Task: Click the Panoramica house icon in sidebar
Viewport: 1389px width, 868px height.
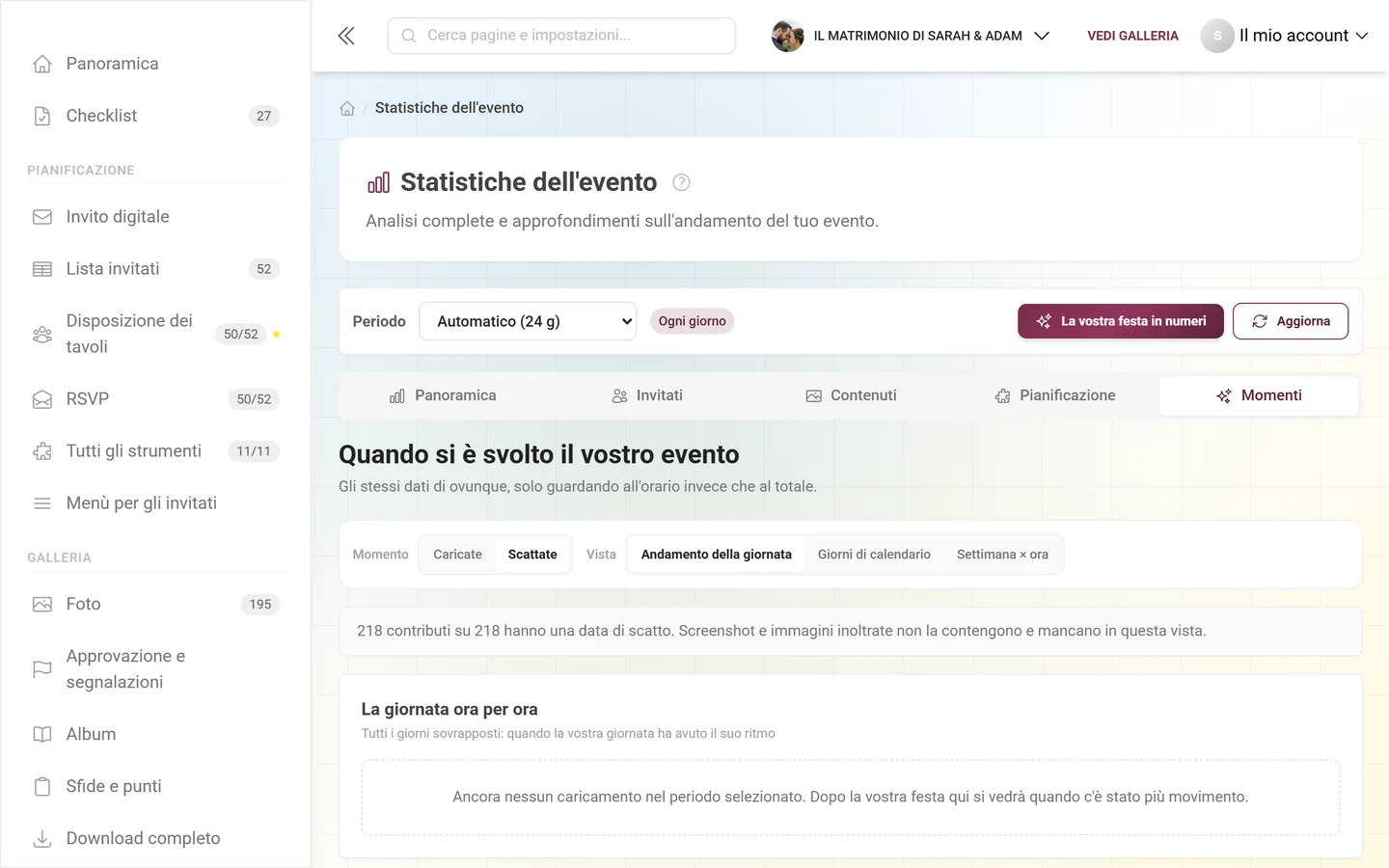Action: point(42,64)
